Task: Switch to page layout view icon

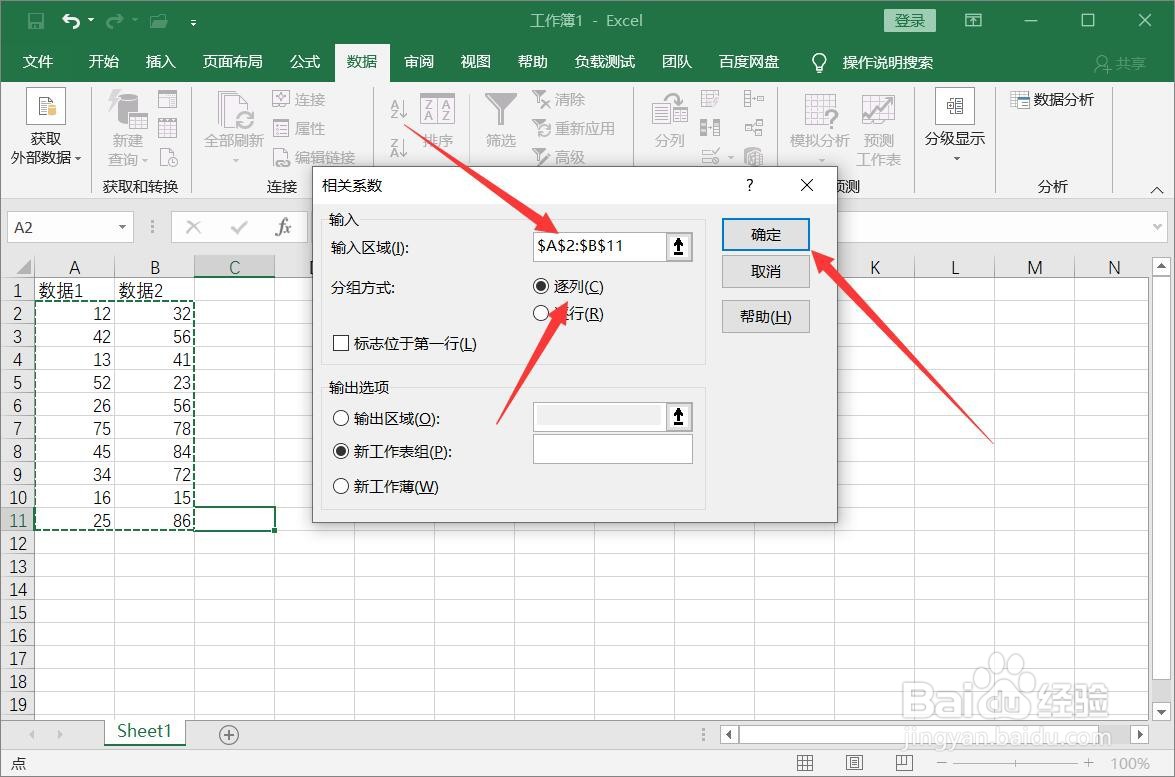Action: 854,763
